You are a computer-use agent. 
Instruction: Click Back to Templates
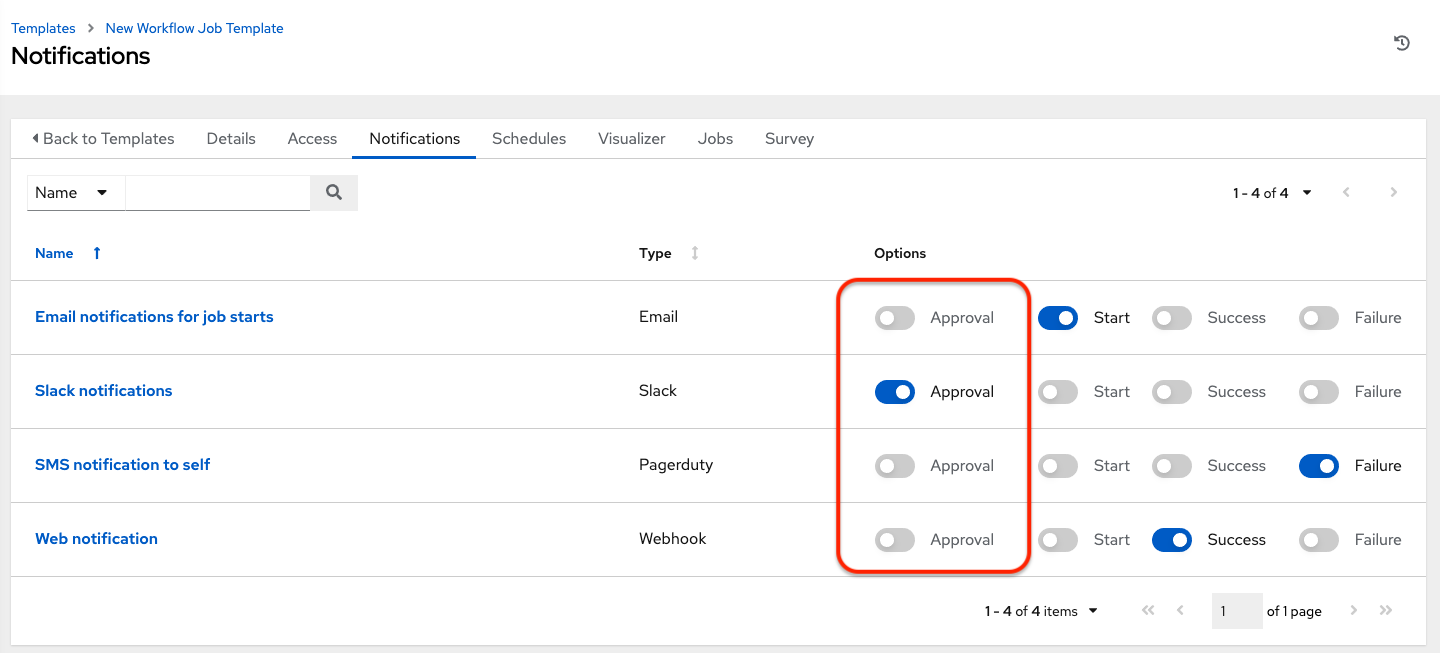(x=104, y=138)
